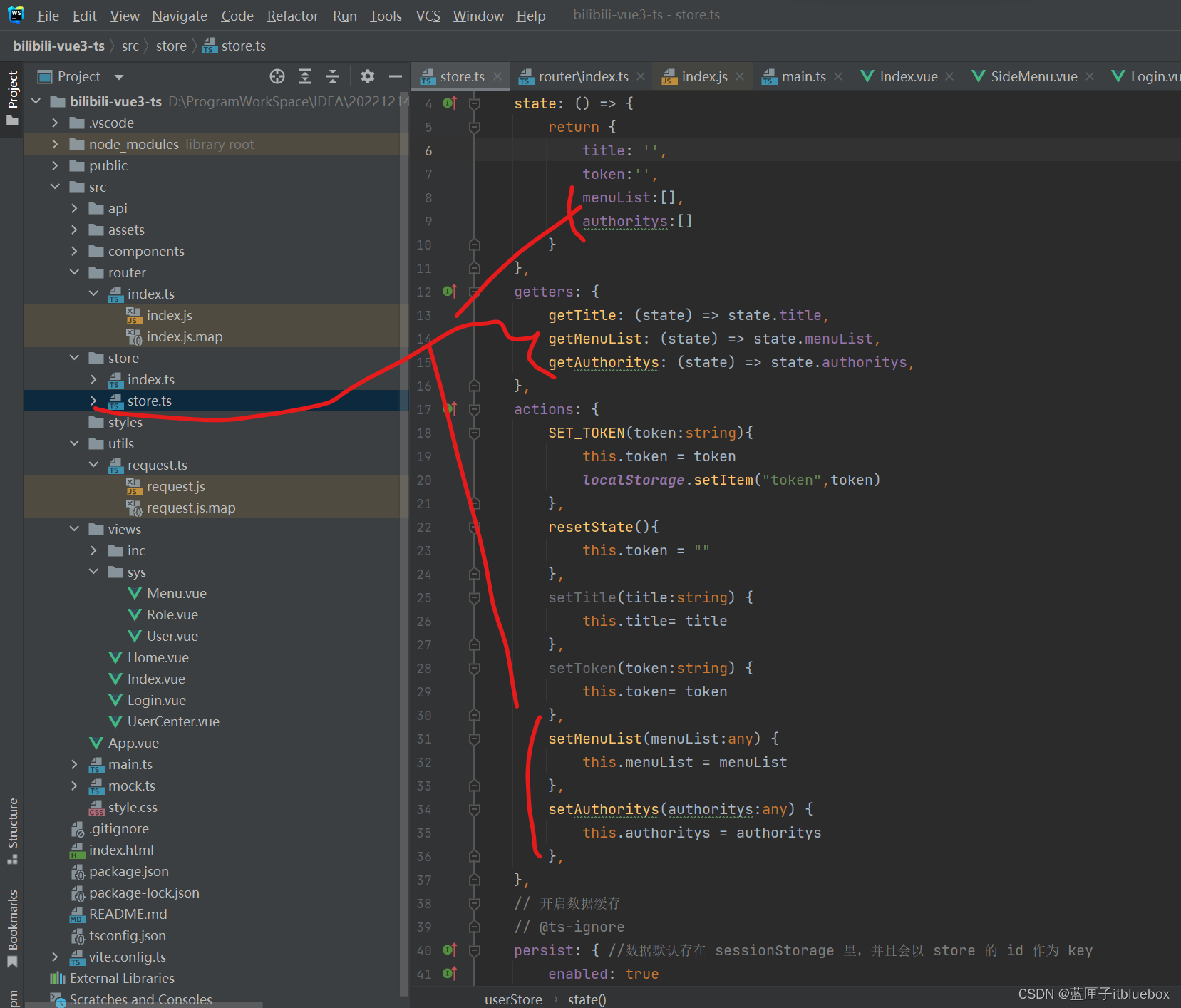Toggle fold marker on line 31 setMenuList

click(474, 739)
